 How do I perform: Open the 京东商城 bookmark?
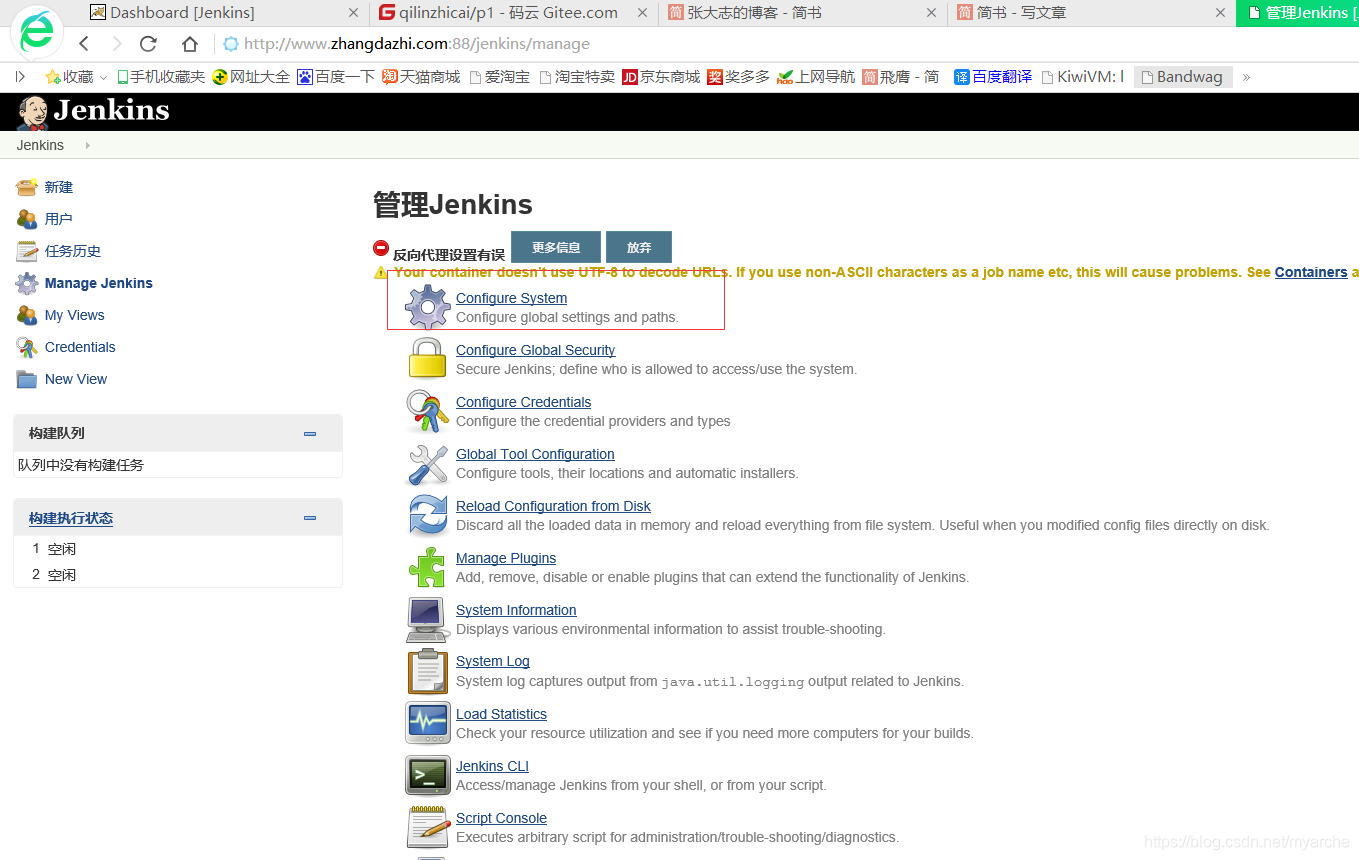(661, 76)
